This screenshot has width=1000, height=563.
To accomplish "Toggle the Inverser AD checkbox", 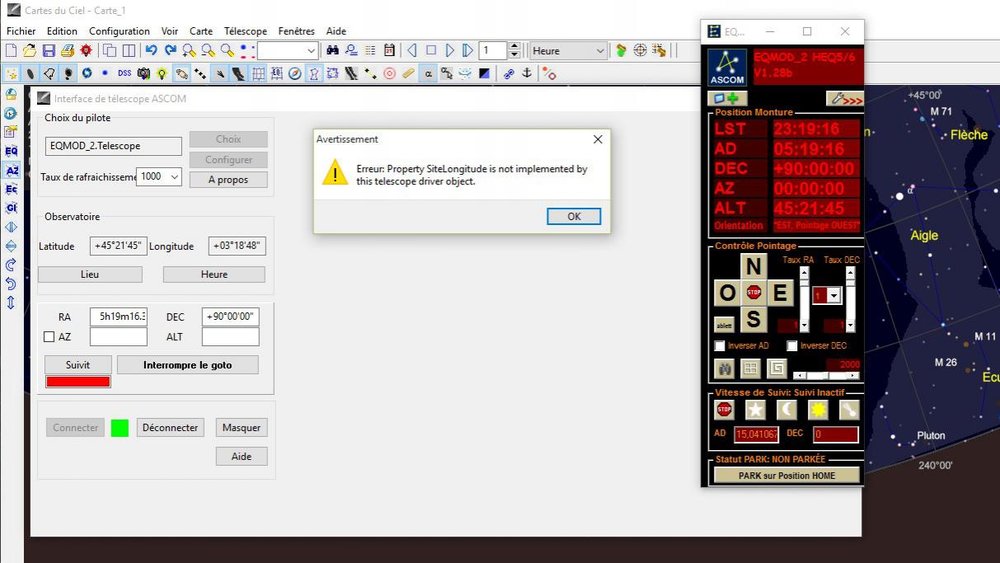I will (x=720, y=346).
